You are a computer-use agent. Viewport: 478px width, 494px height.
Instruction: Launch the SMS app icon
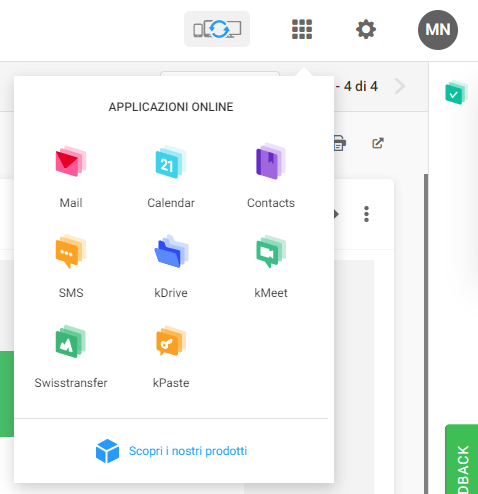(71, 251)
